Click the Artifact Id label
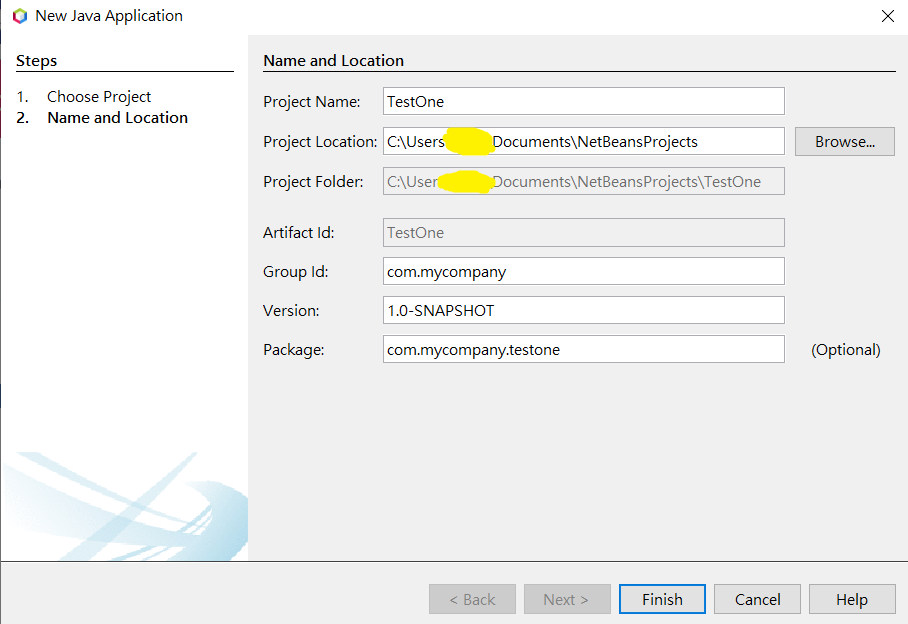The width and height of the screenshot is (908, 624). coord(298,233)
